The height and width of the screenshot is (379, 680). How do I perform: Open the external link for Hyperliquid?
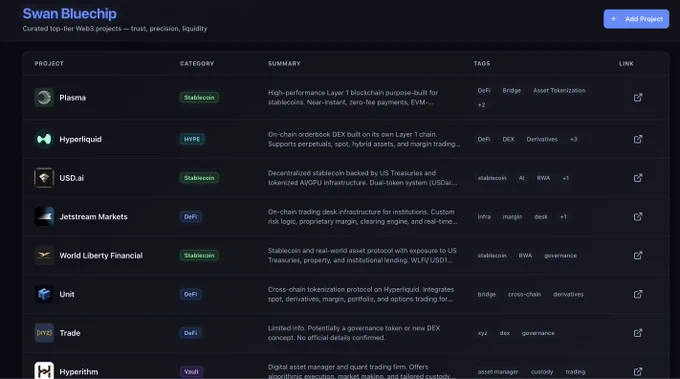[638, 139]
